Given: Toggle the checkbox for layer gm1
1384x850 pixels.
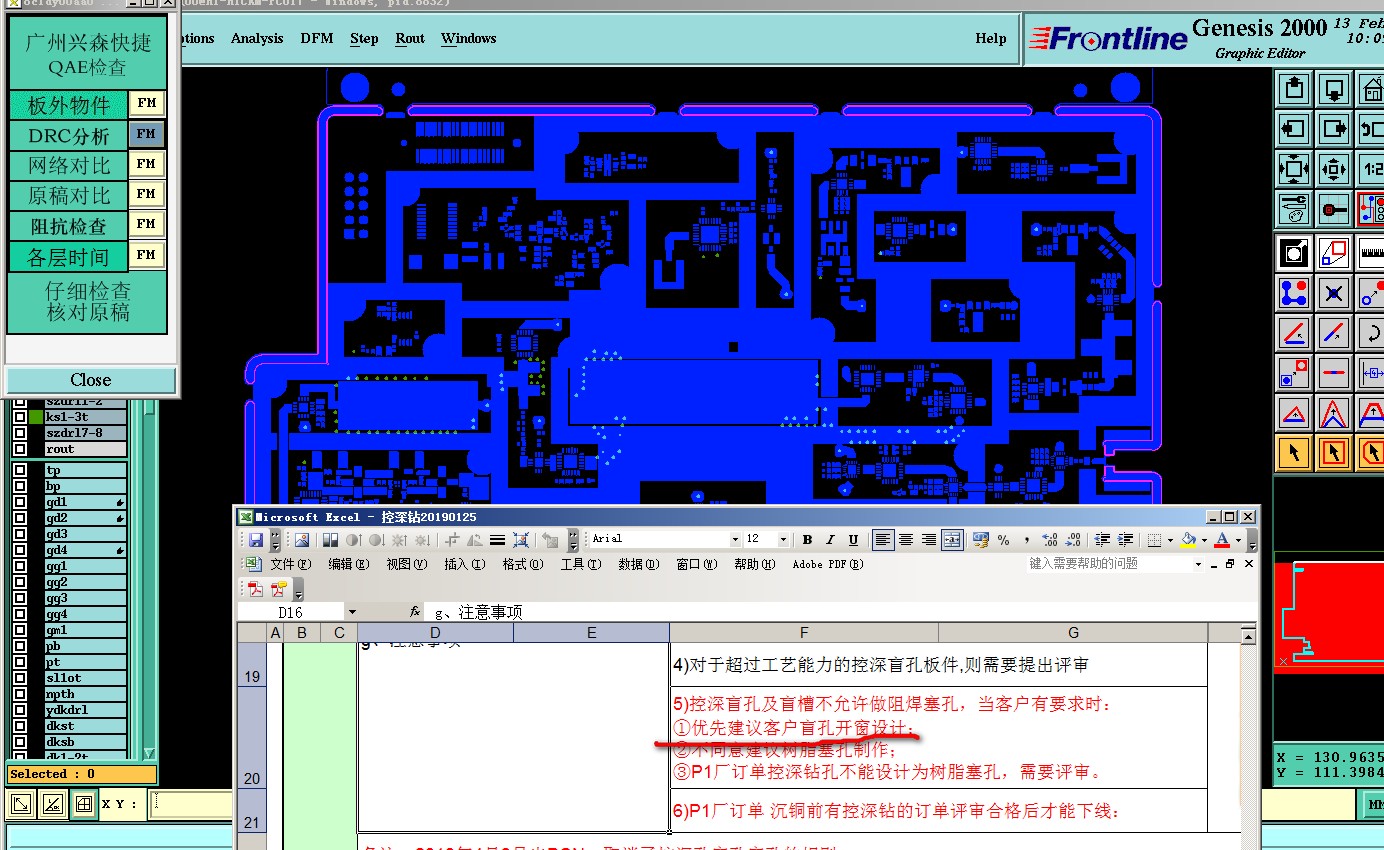Looking at the screenshot, I should pos(20,630).
